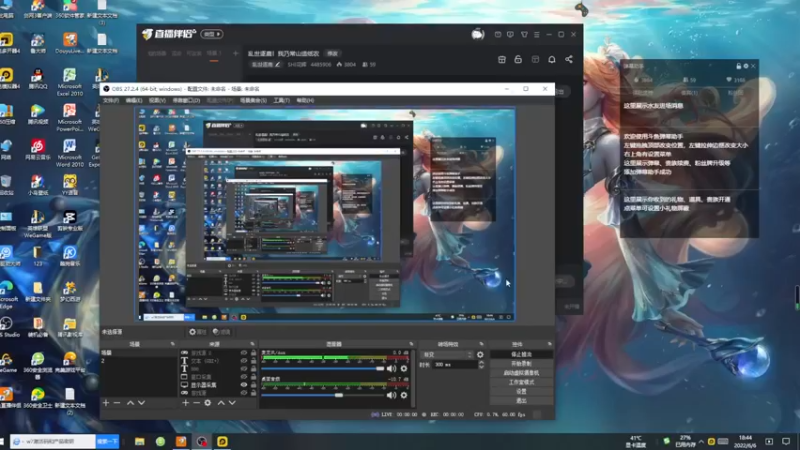
Task: Open the 编辑(E) menu in OBS
Action: (134, 101)
